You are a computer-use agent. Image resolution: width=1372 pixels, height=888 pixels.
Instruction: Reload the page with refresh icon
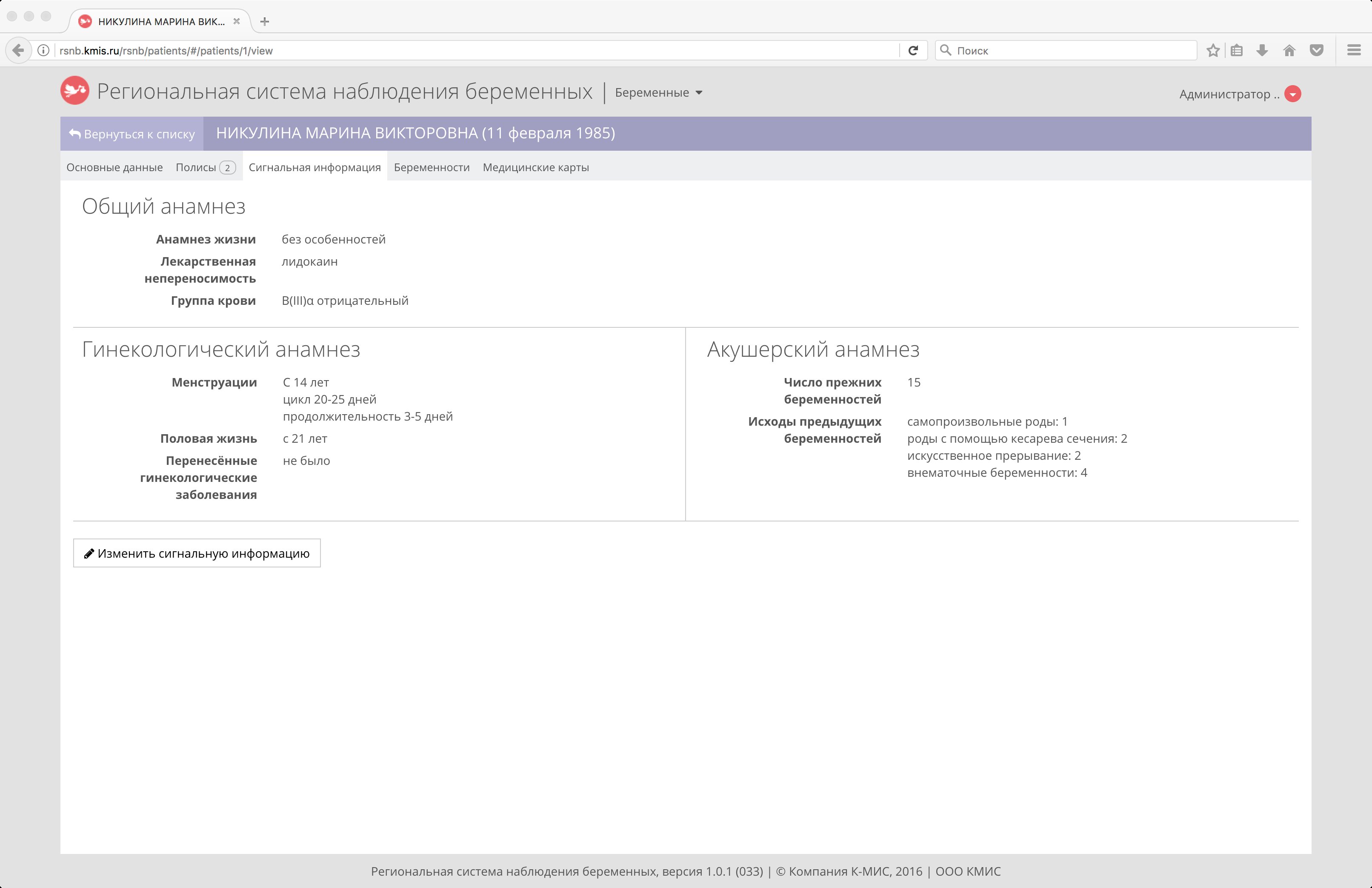tap(913, 51)
